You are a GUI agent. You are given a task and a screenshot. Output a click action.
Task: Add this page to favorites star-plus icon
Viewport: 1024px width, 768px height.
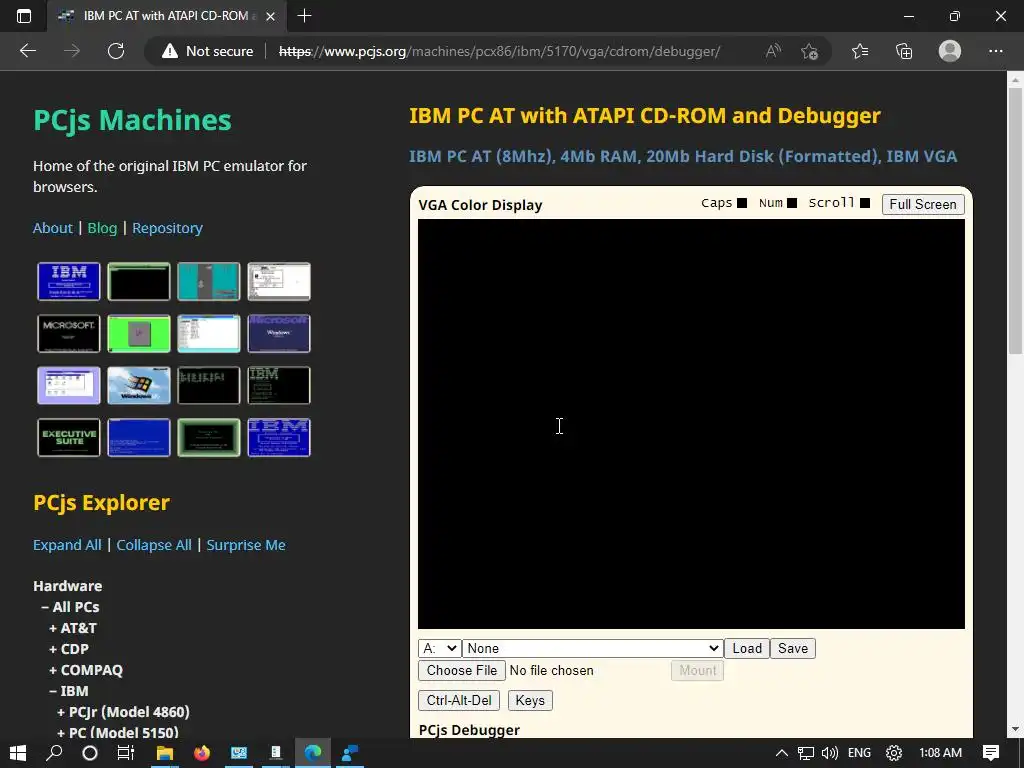click(810, 51)
